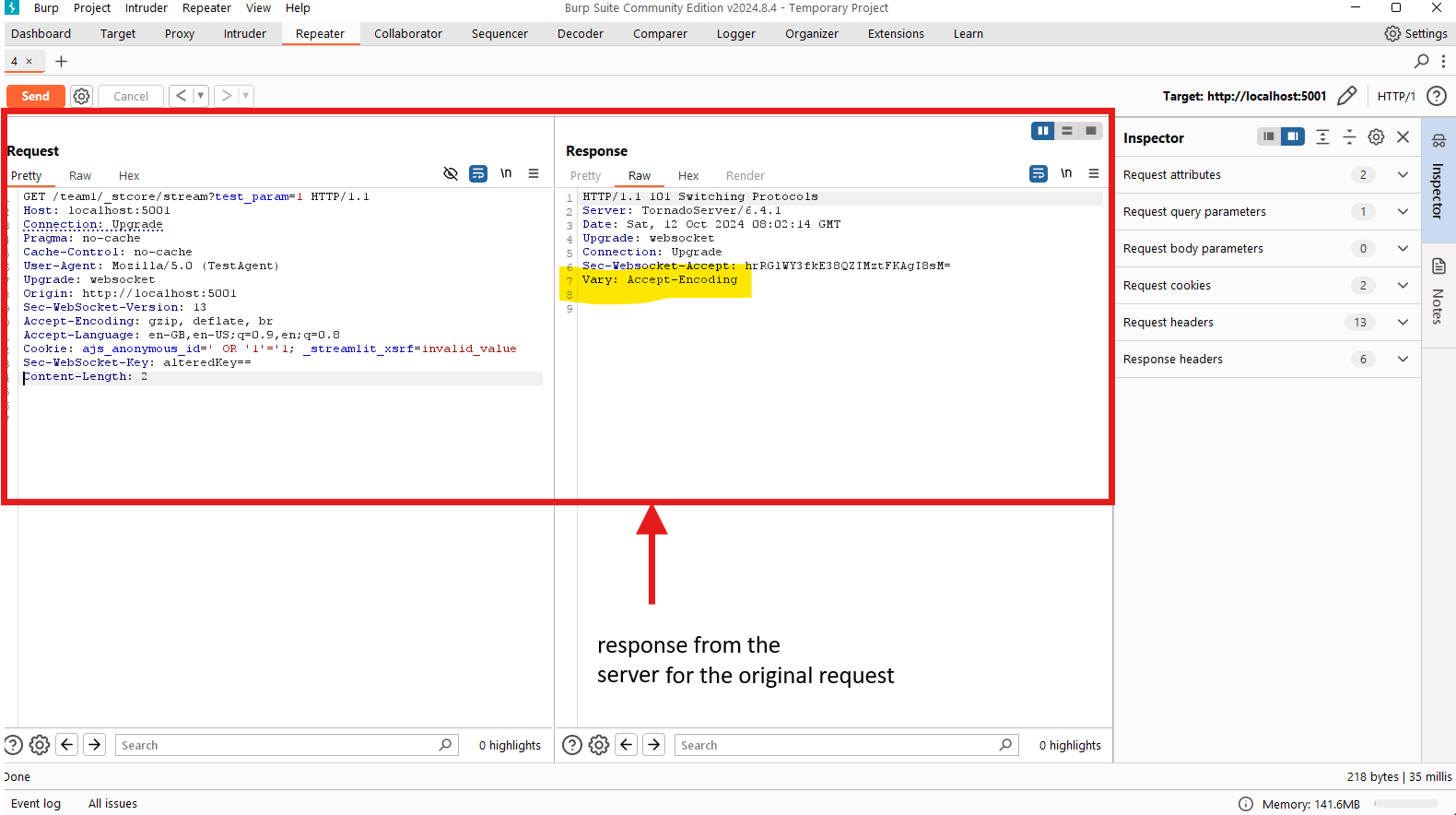Click the orange Send button

coord(36,96)
